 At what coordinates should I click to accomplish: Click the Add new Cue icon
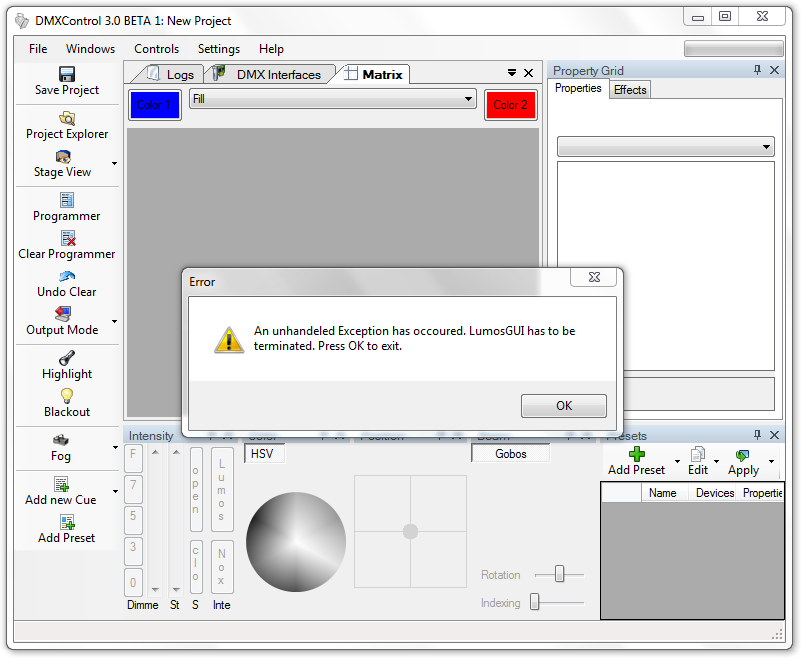pos(61,484)
